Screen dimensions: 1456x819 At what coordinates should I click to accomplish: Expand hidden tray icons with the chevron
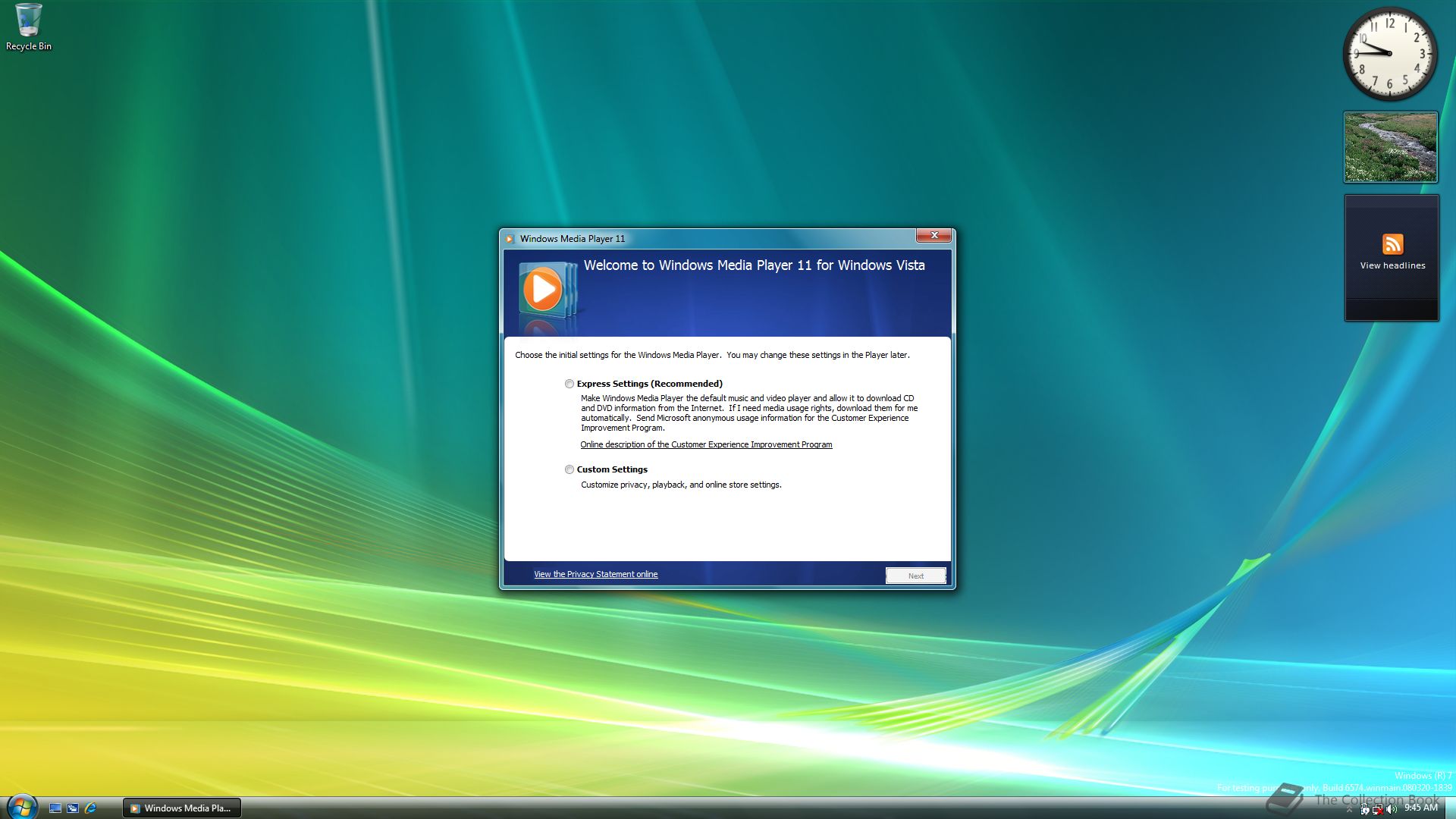click(x=1349, y=809)
